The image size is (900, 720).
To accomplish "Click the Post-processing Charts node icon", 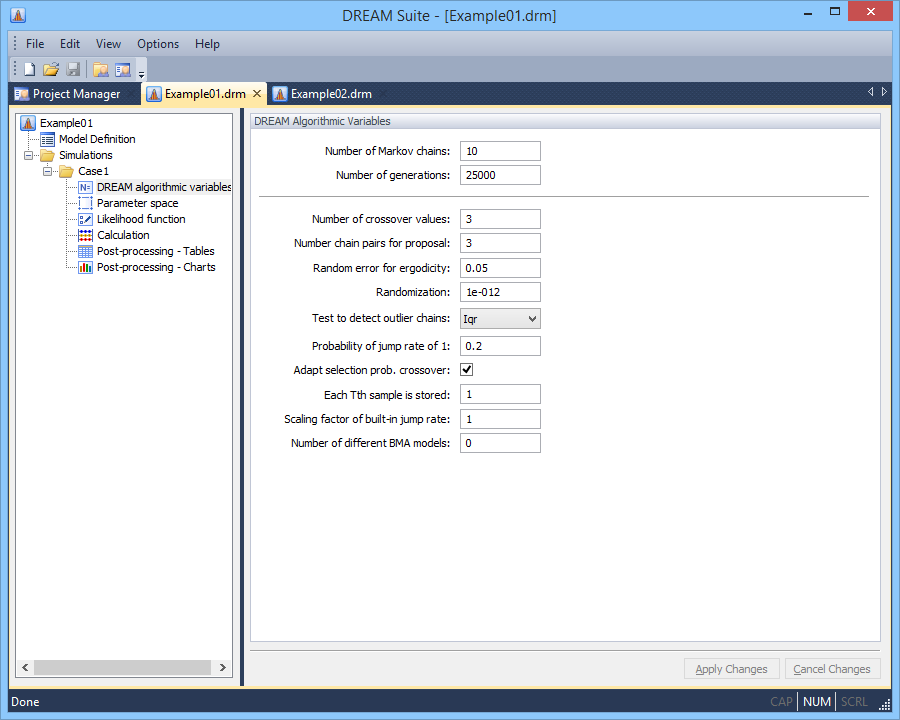I will (x=85, y=268).
